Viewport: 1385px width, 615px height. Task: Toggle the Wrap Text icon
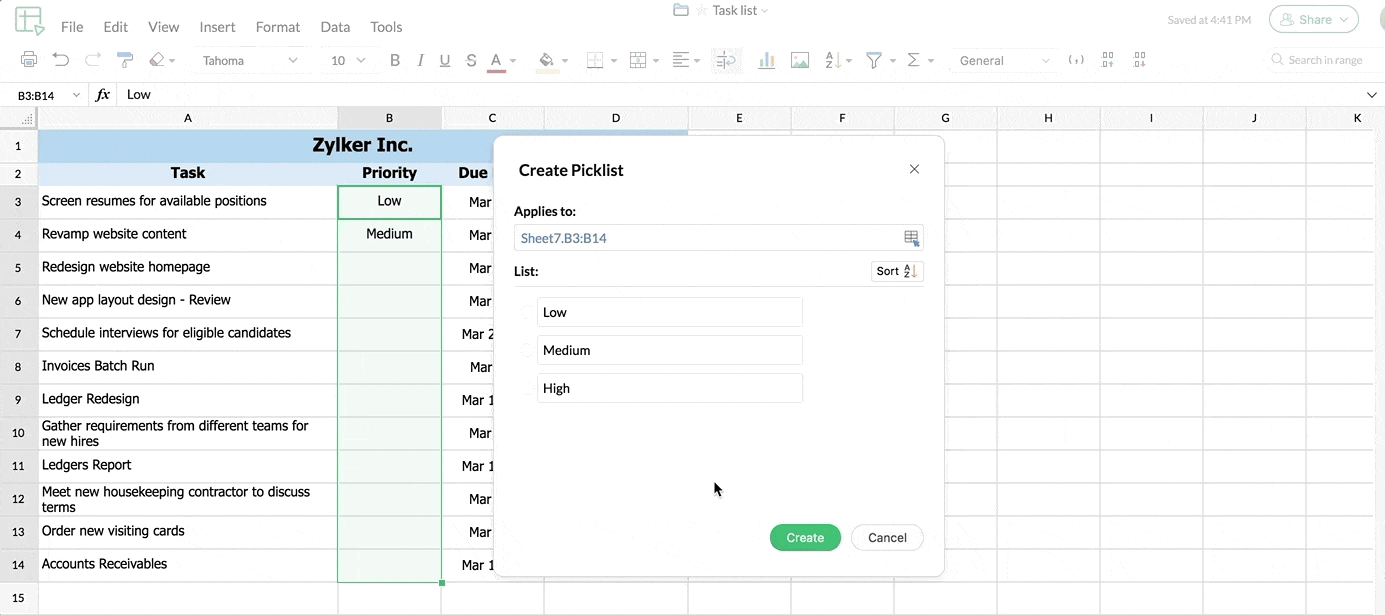(726, 60)
